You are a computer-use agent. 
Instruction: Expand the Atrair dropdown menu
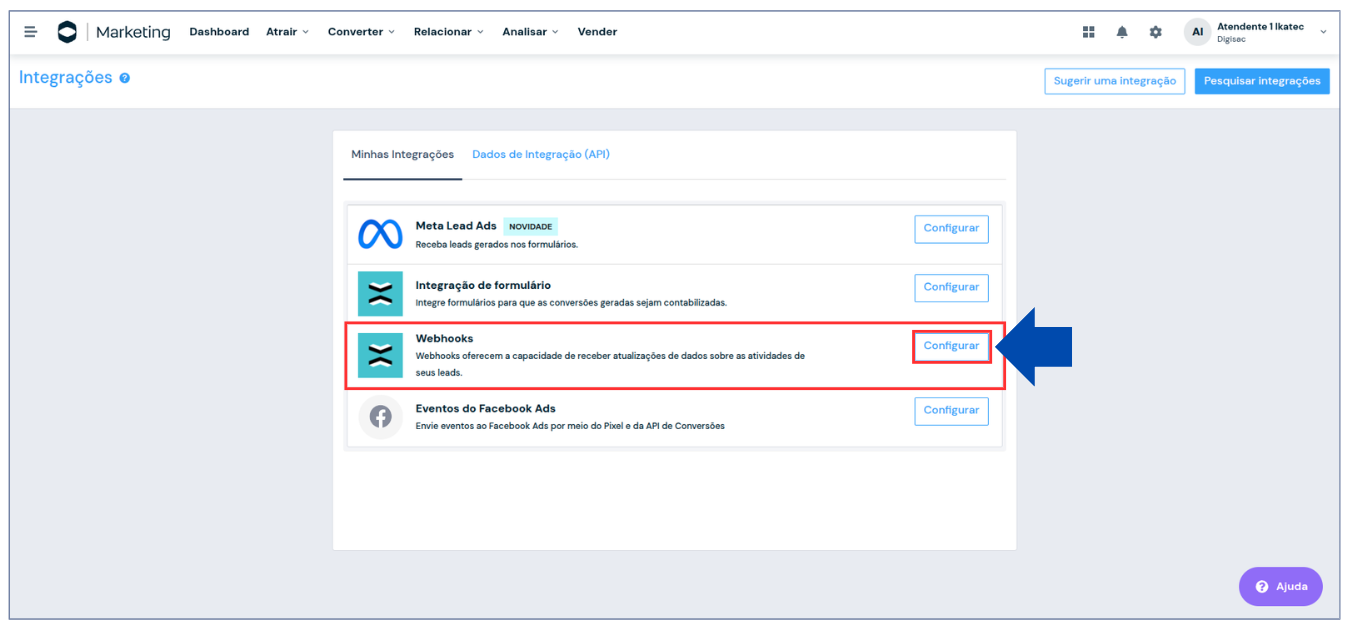pyautogui.click(x=287, y=32)
